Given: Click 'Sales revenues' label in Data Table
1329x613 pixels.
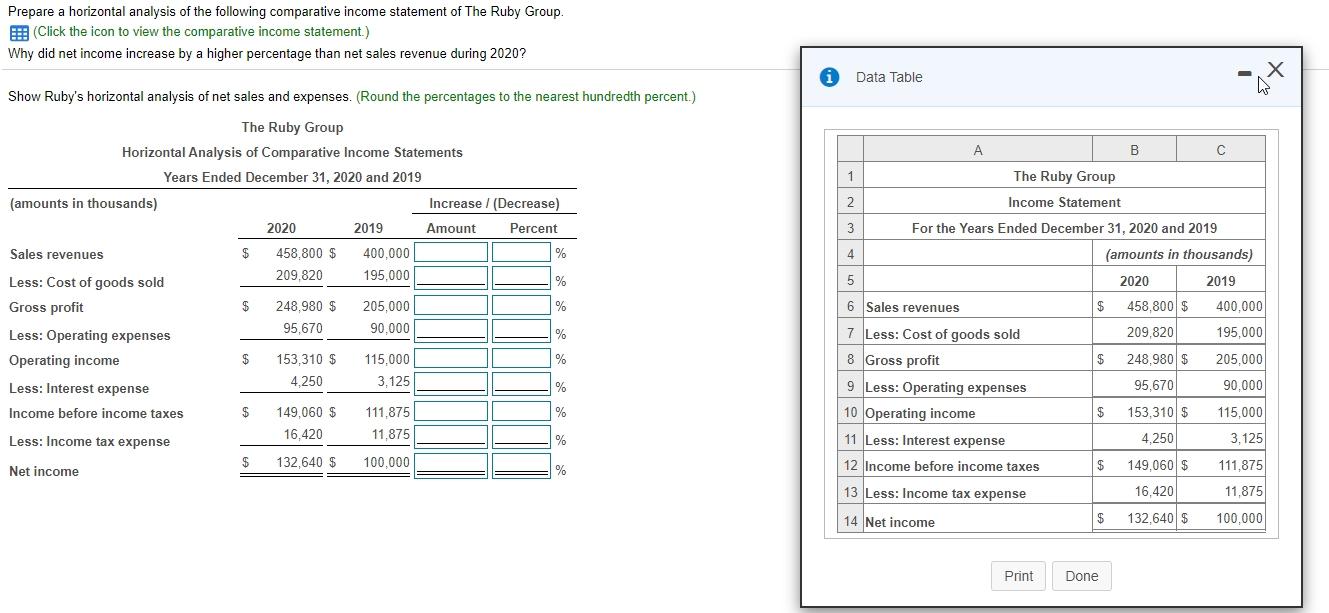Looking at the screenshot, I should [912, 307].
